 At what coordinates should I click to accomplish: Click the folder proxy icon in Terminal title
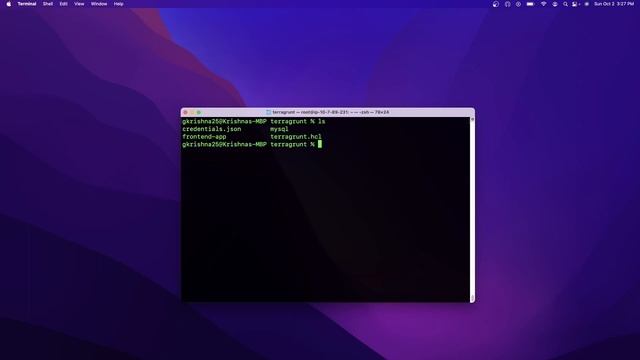tap(269, 112)
